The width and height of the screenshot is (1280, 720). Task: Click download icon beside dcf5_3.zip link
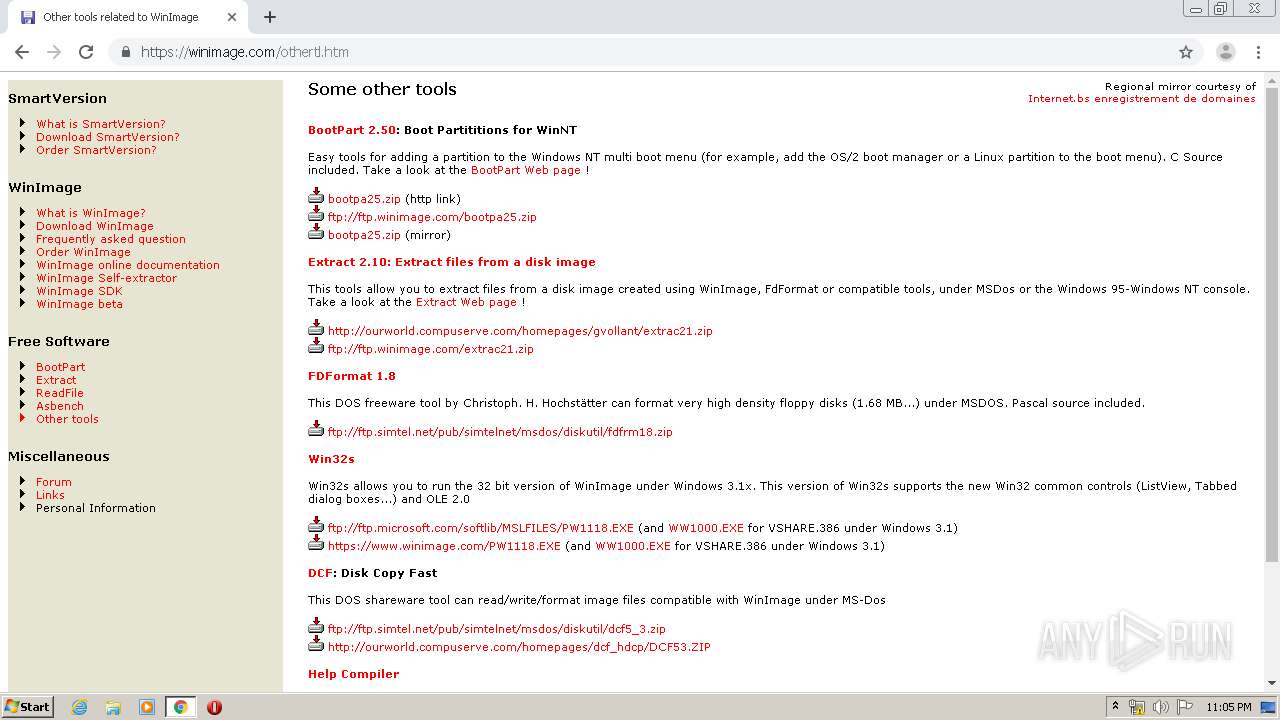click(x=316, y=625)
